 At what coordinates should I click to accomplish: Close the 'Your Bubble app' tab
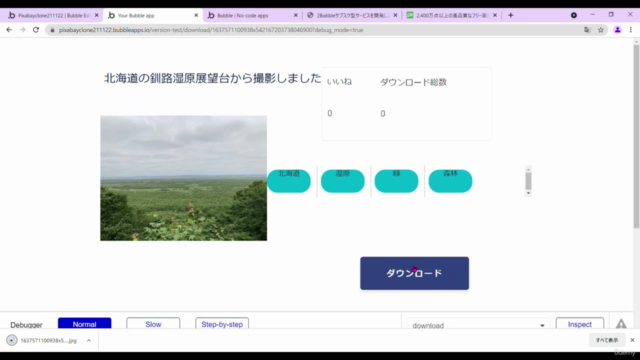(196, 15)
